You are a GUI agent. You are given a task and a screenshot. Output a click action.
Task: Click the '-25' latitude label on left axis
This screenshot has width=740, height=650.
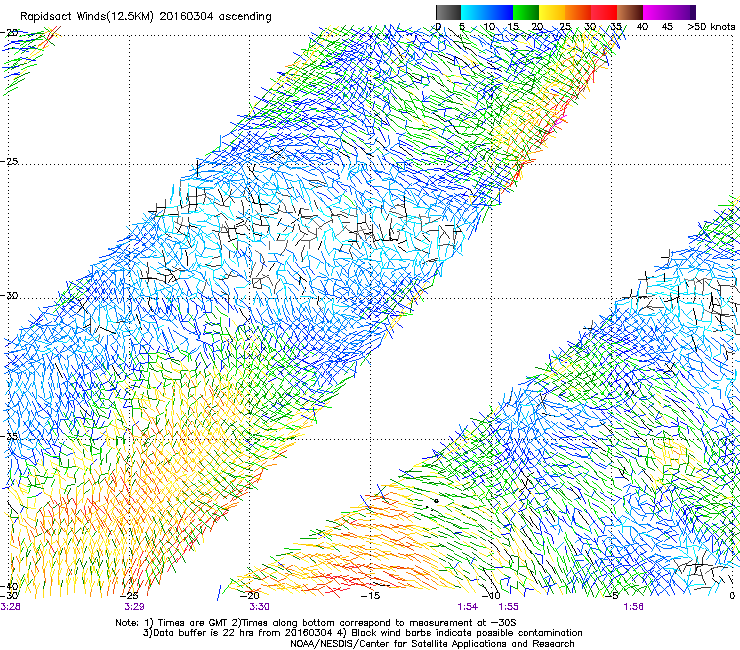pyautogui.click(x=10, y=161)
